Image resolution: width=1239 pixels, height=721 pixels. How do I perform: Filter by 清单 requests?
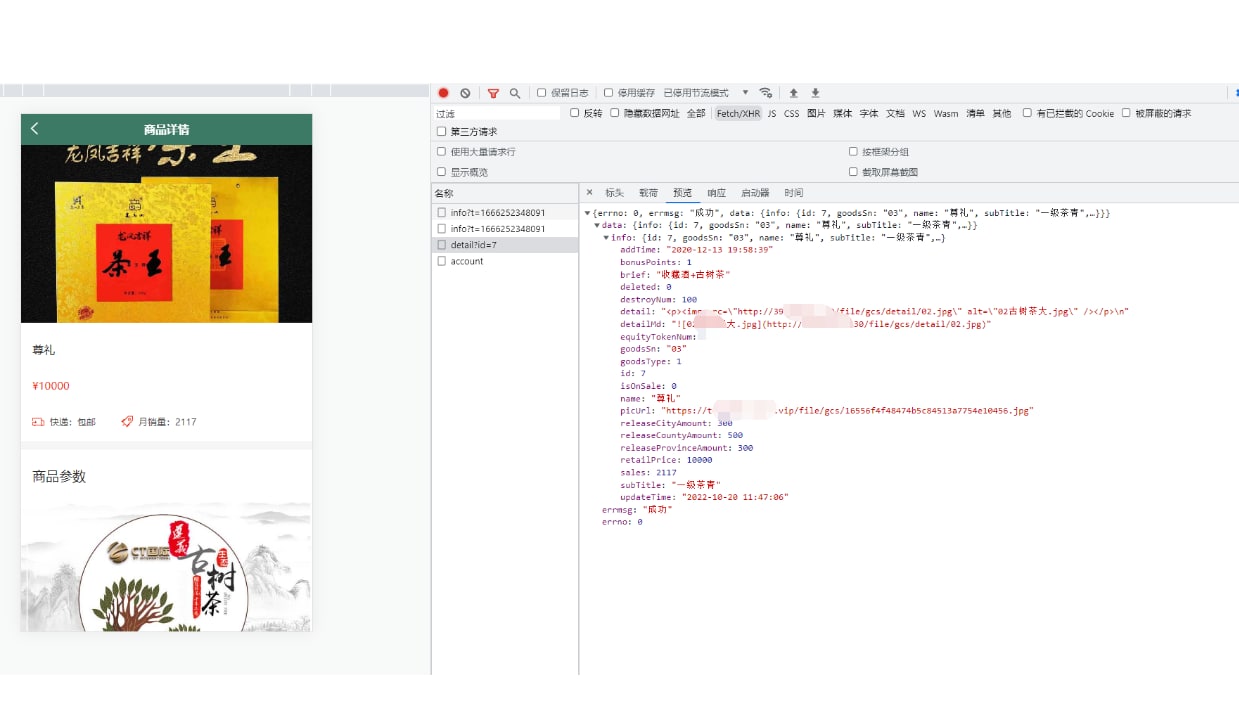tap(975, 114)
